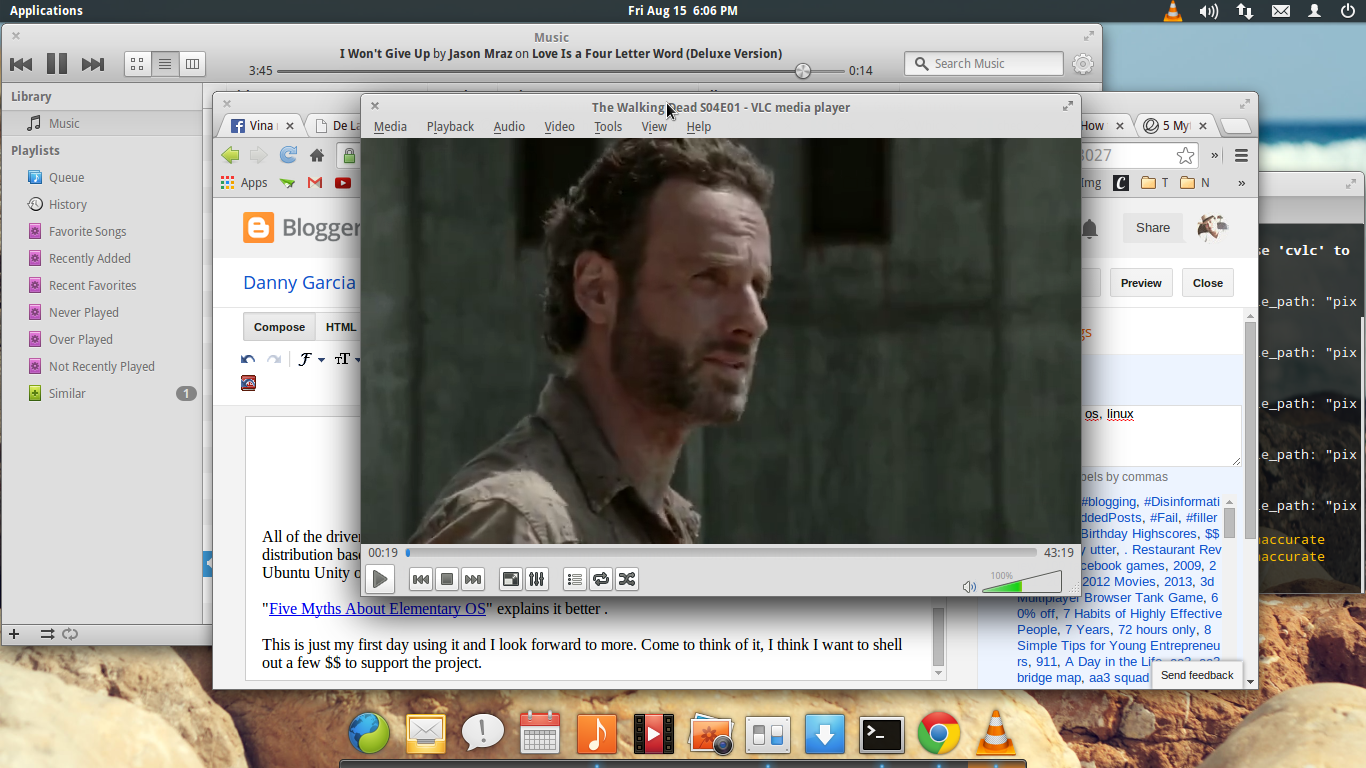This screenshot has width=1366, height=768.
Task: Open Gmail bookmark in Chrome
Action: coord(315,183)
